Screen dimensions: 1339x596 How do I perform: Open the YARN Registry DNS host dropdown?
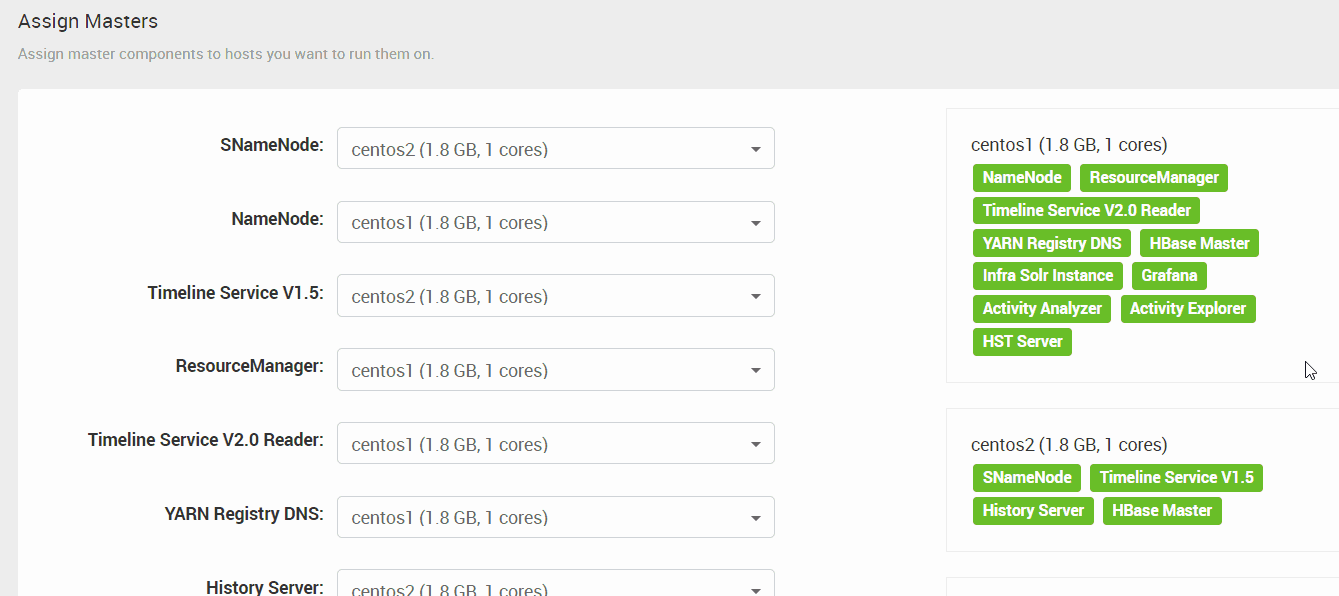[555, 517]
